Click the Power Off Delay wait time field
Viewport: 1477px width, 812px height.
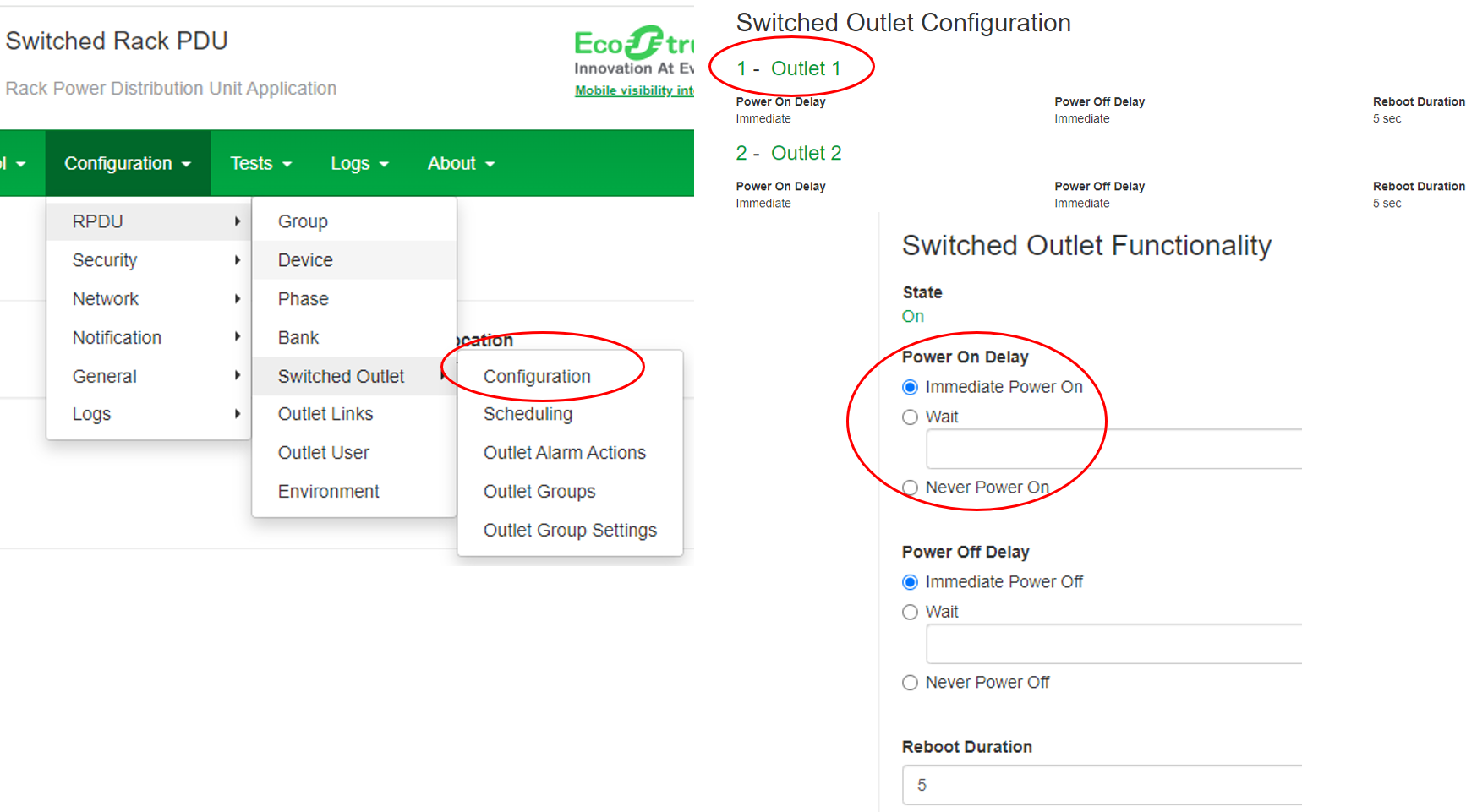(1114, 644)
